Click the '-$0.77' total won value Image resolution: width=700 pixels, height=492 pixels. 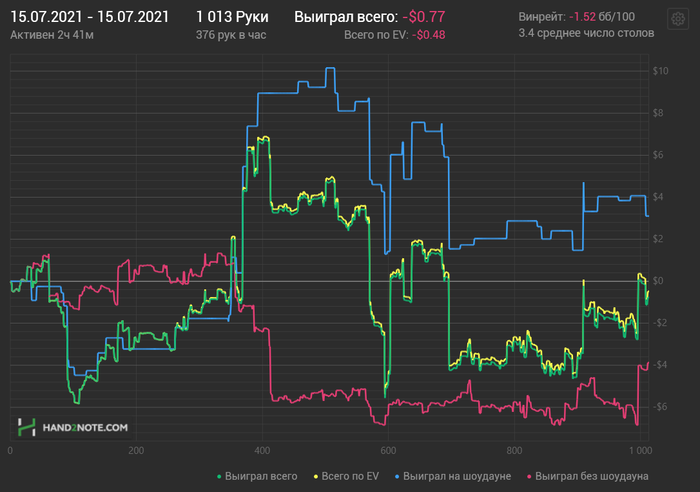coord(424,17)
